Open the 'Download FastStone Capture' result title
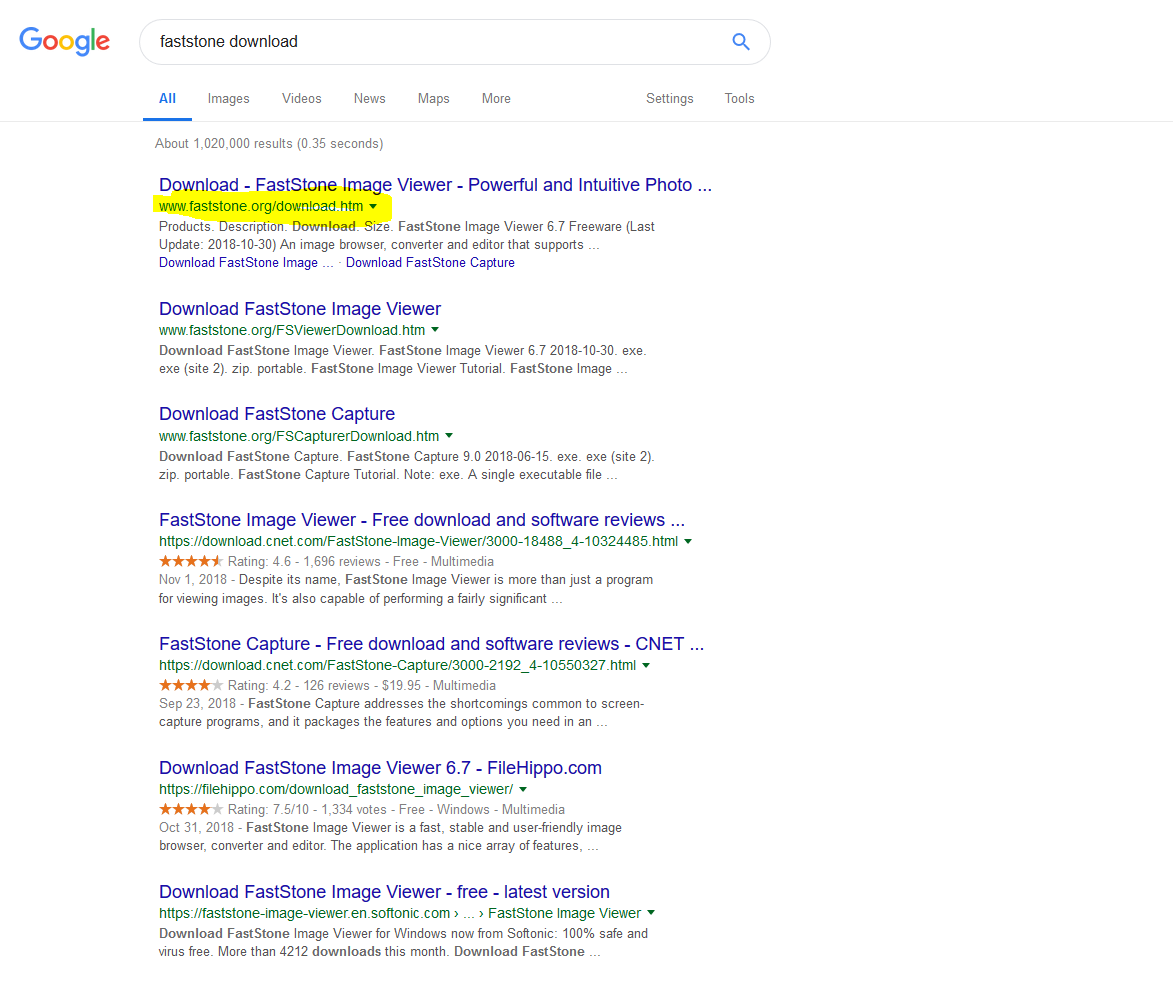Viewport: 1173px width, 981px height. [277, 414]
